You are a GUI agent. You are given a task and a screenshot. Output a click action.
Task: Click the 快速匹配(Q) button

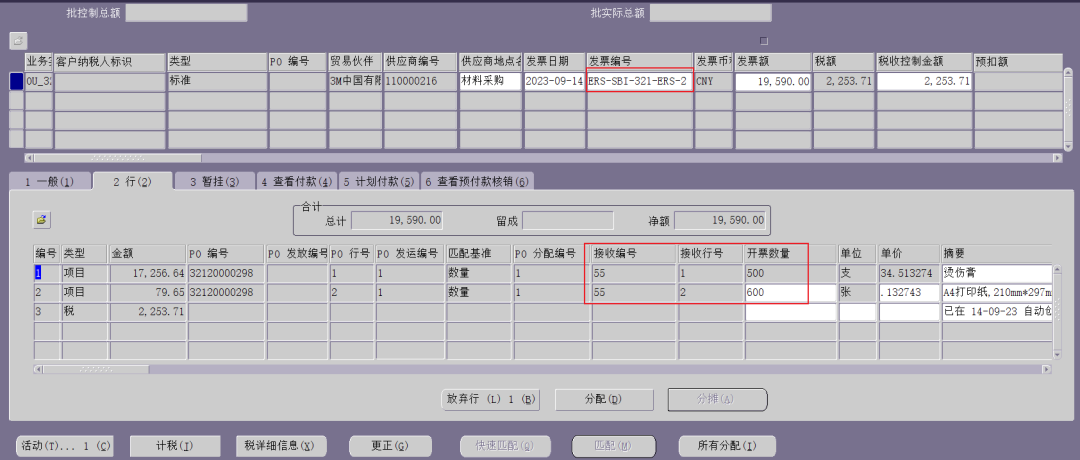506,446
